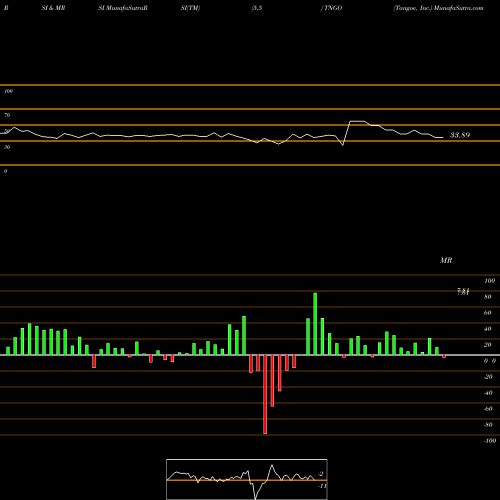
Task: Click the current RSI value 33.89
Action: pos(460,135)
